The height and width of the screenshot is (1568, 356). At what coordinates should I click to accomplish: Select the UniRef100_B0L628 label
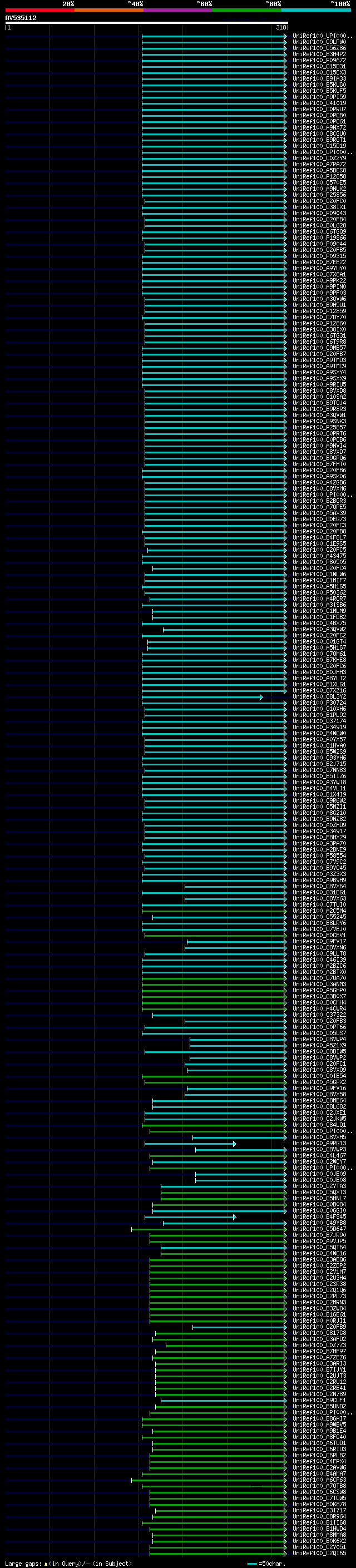point(319,225)
